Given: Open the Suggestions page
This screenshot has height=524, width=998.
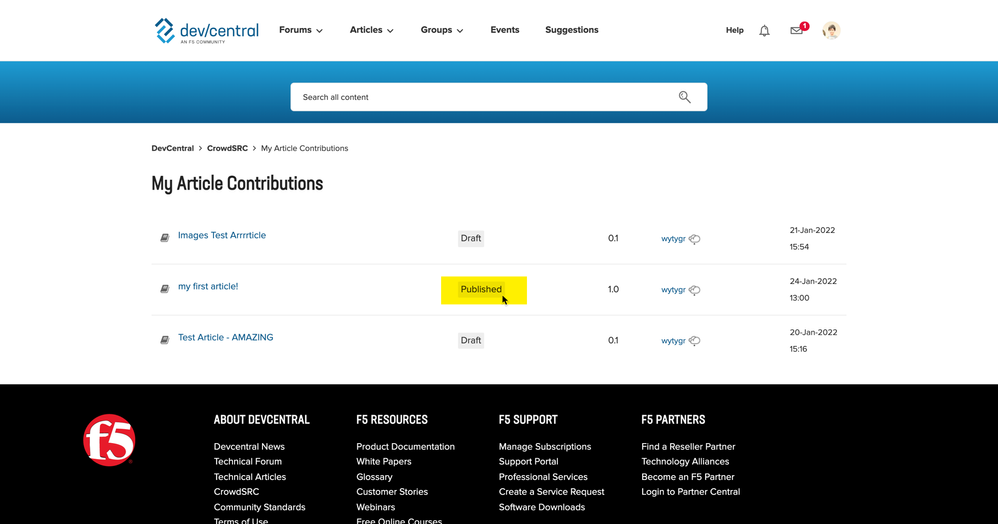Looking at the screenshot, I should (x=572, y=30).
